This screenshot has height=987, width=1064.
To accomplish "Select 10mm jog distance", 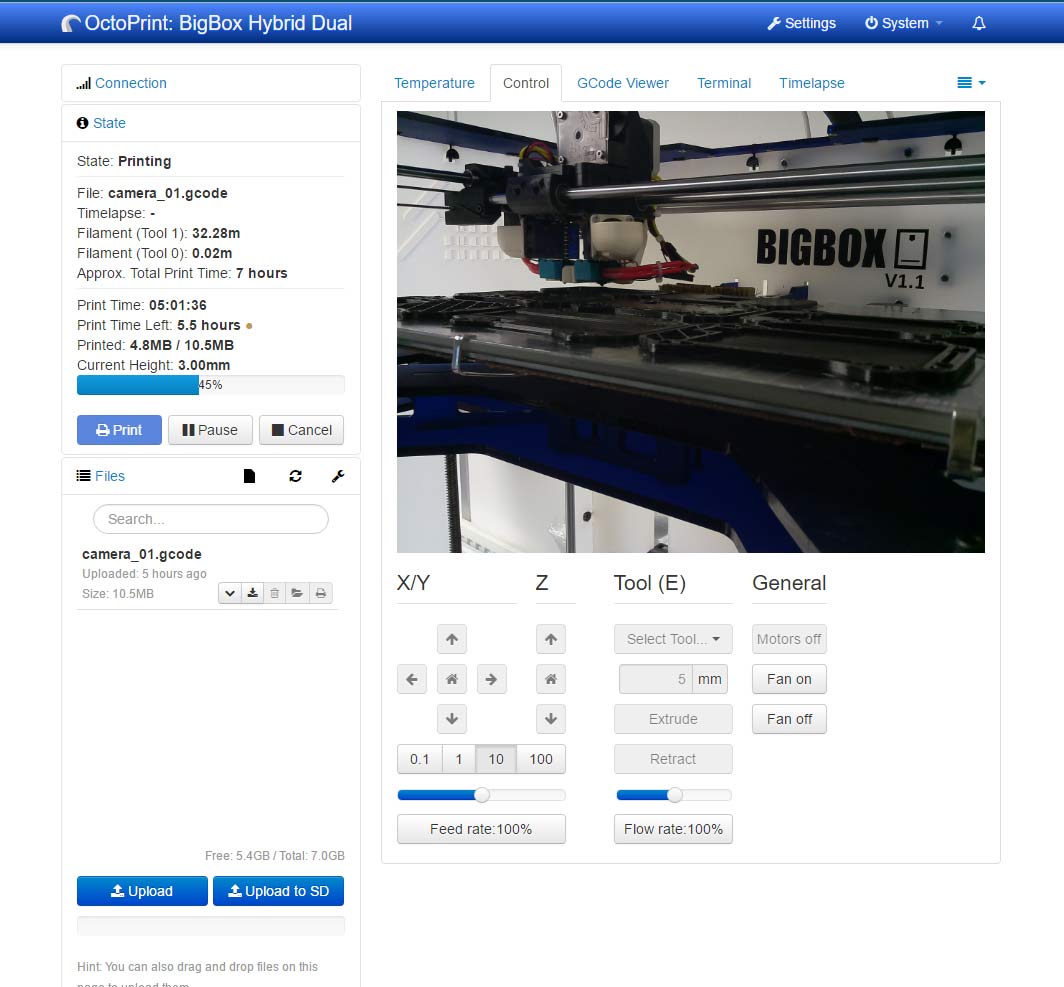I will [496, 759].
